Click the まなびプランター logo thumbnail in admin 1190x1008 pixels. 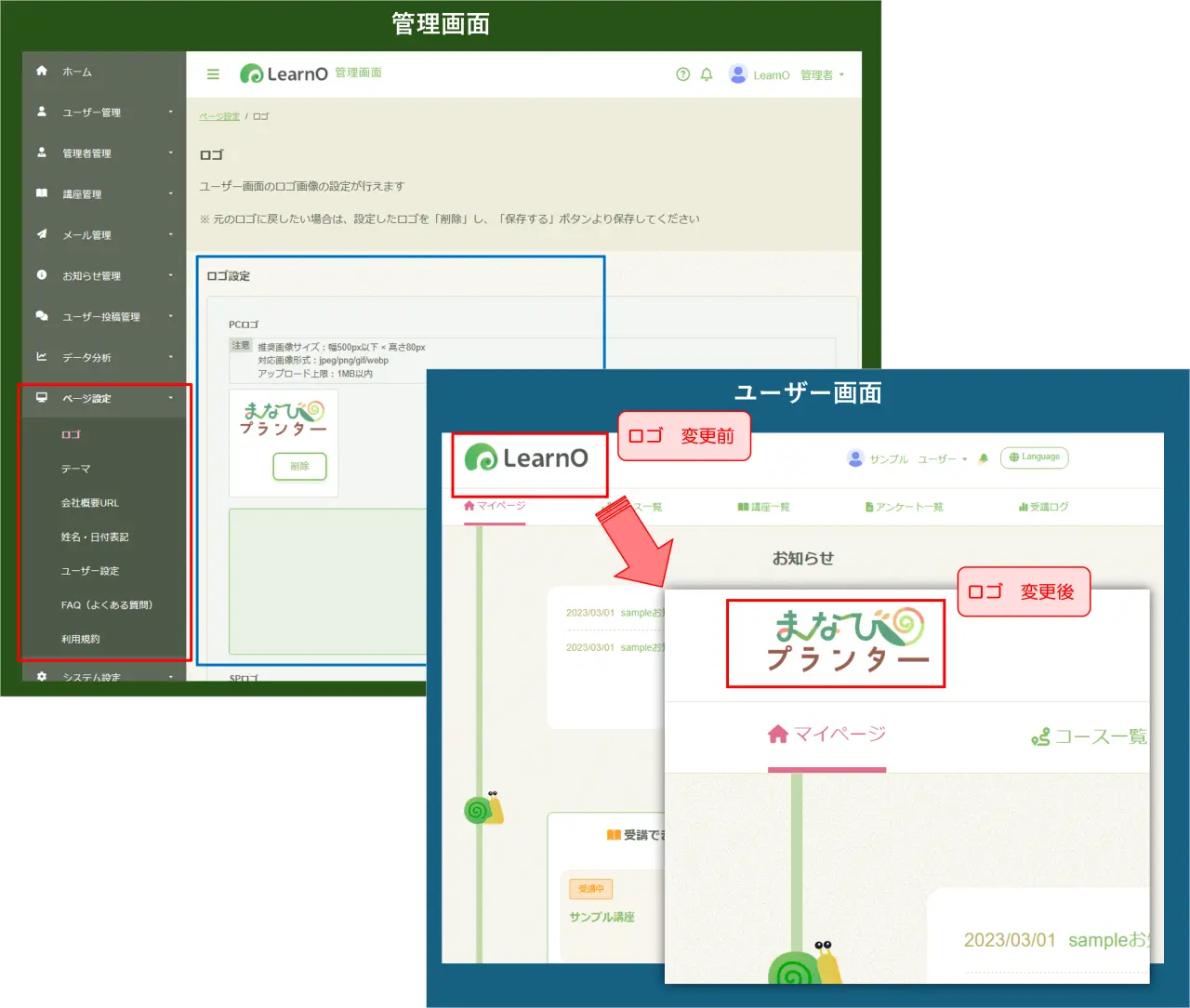pyautogui.click(x=284, y=418)
